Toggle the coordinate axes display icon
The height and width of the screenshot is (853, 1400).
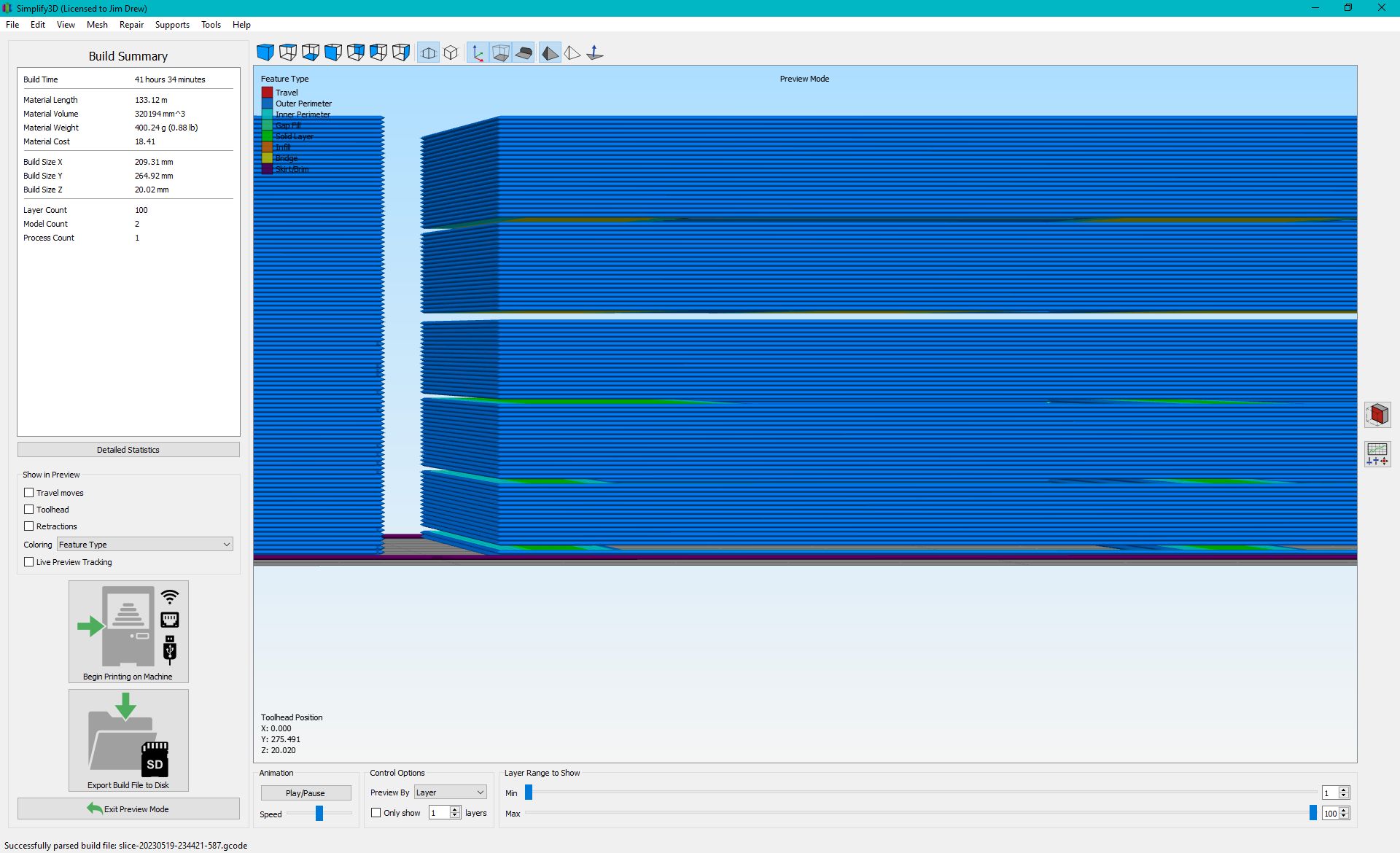(x=478, y=52)
